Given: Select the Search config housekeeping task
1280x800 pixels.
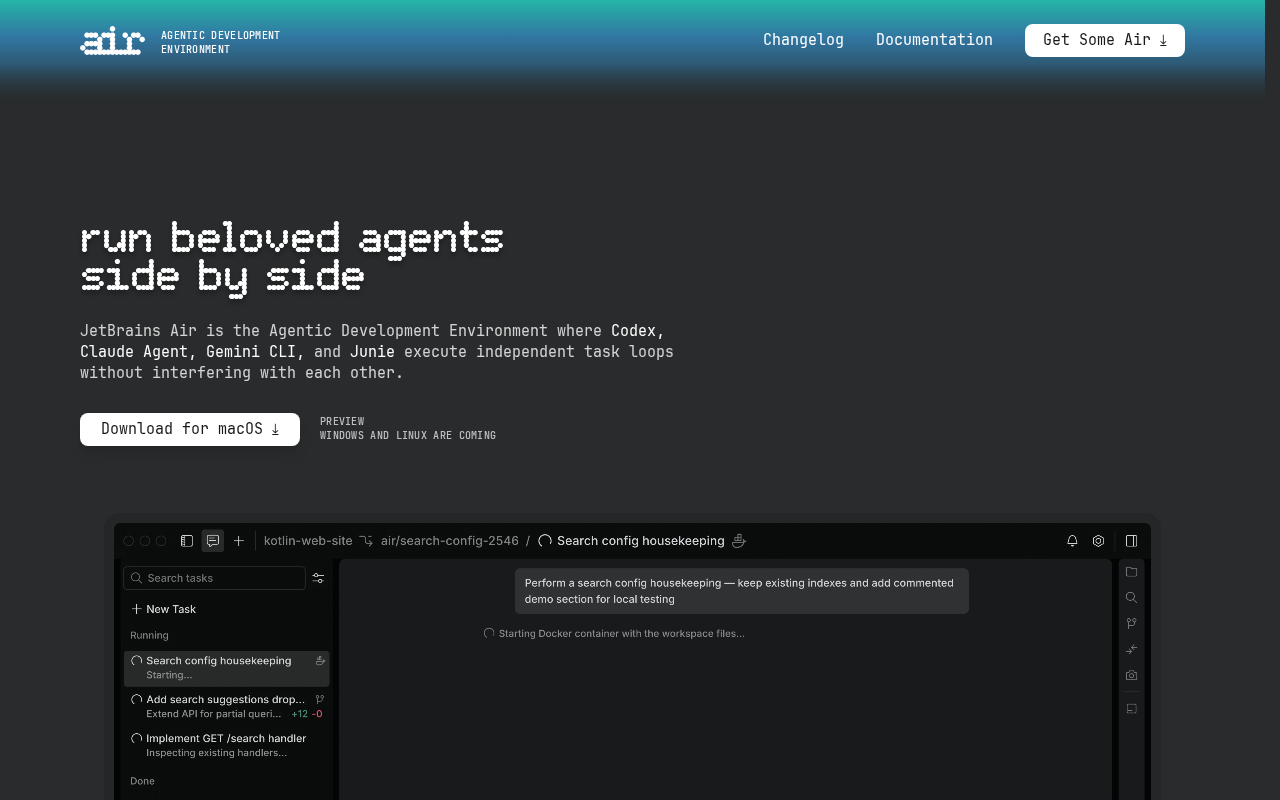Looking at the screenshot, I should tap(227, 668).
